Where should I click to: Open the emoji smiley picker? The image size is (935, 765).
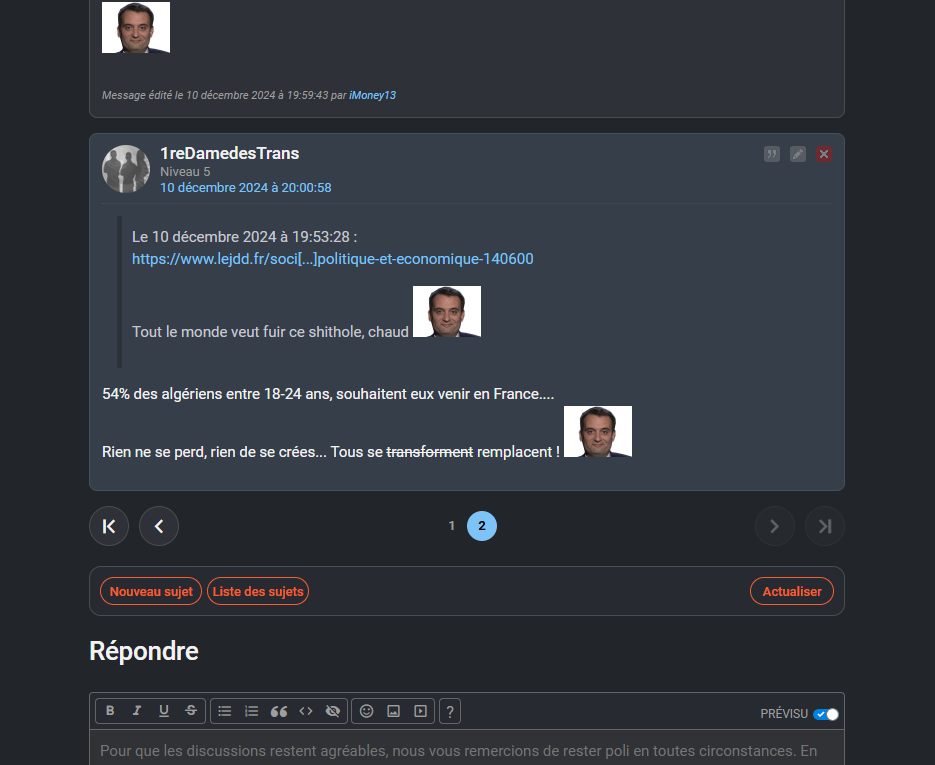coord(367,711)
